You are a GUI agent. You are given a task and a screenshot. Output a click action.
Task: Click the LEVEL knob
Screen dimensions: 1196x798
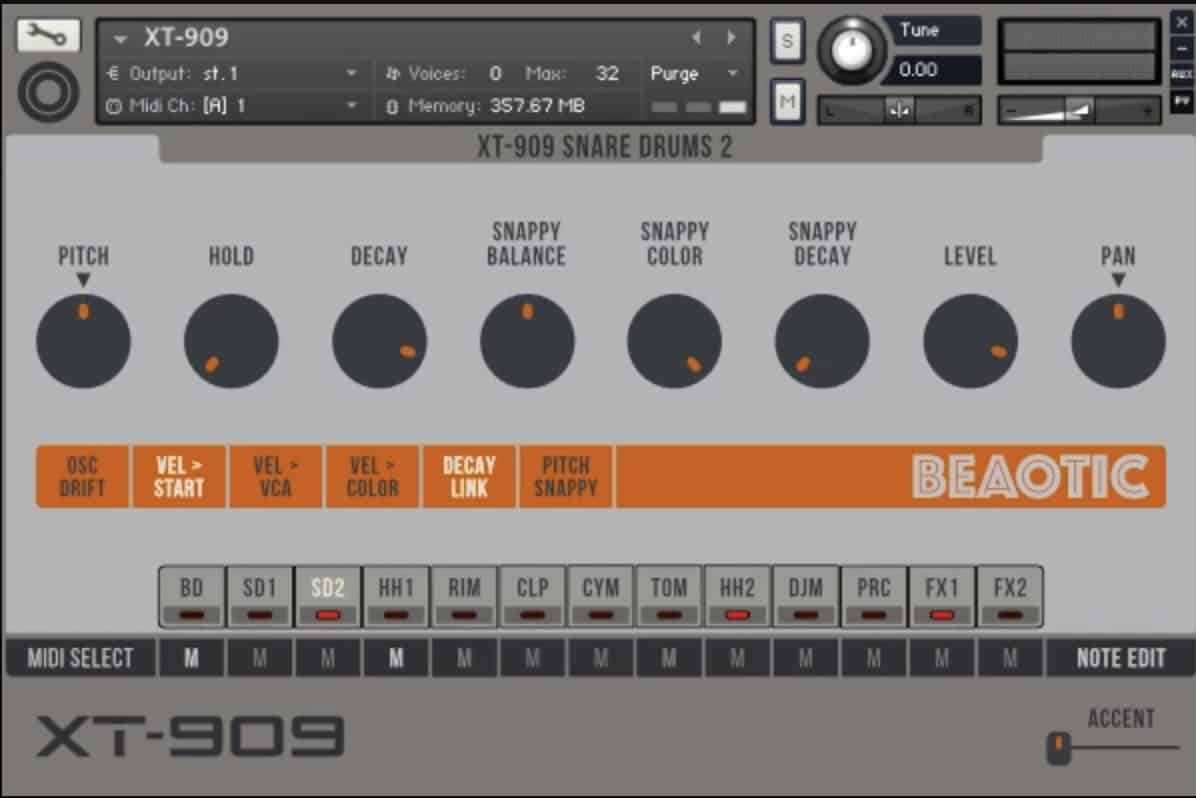tap(970, 341)
